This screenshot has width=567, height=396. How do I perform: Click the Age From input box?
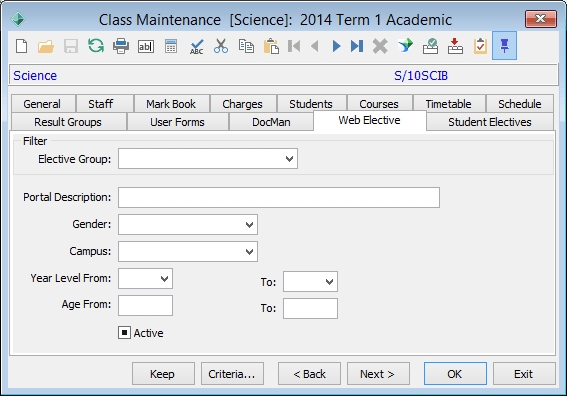145,306
